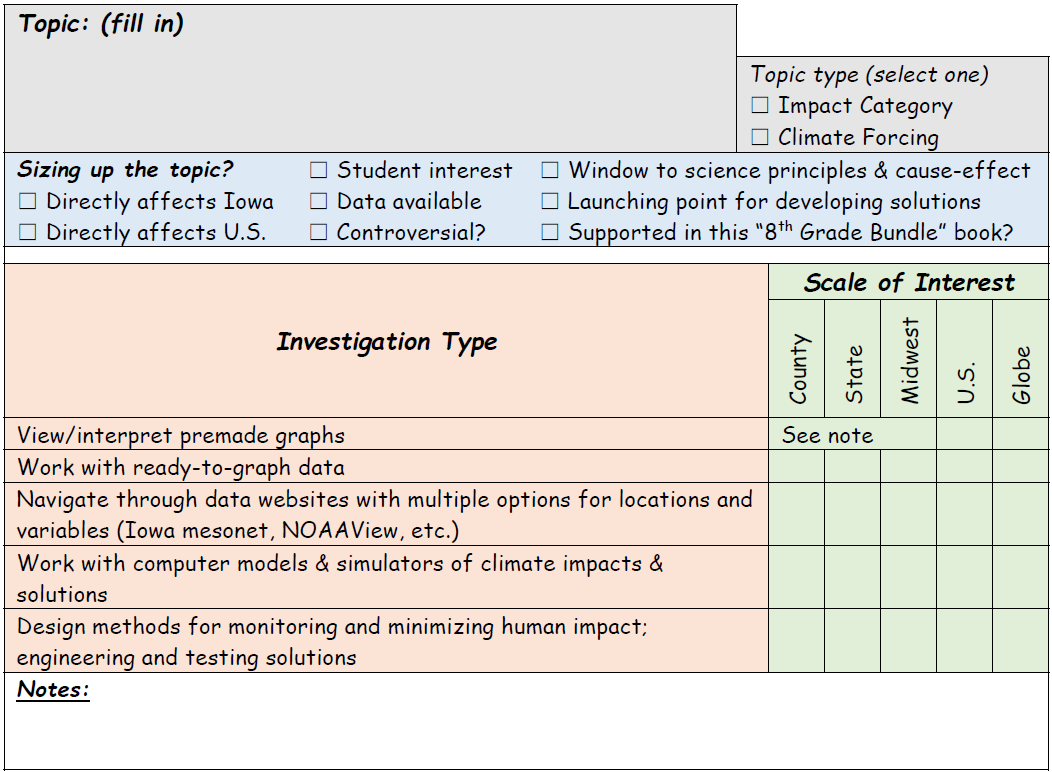1052x772 pixels.
Task: Check the Impact Category checkbox
Action: point(758,105)
